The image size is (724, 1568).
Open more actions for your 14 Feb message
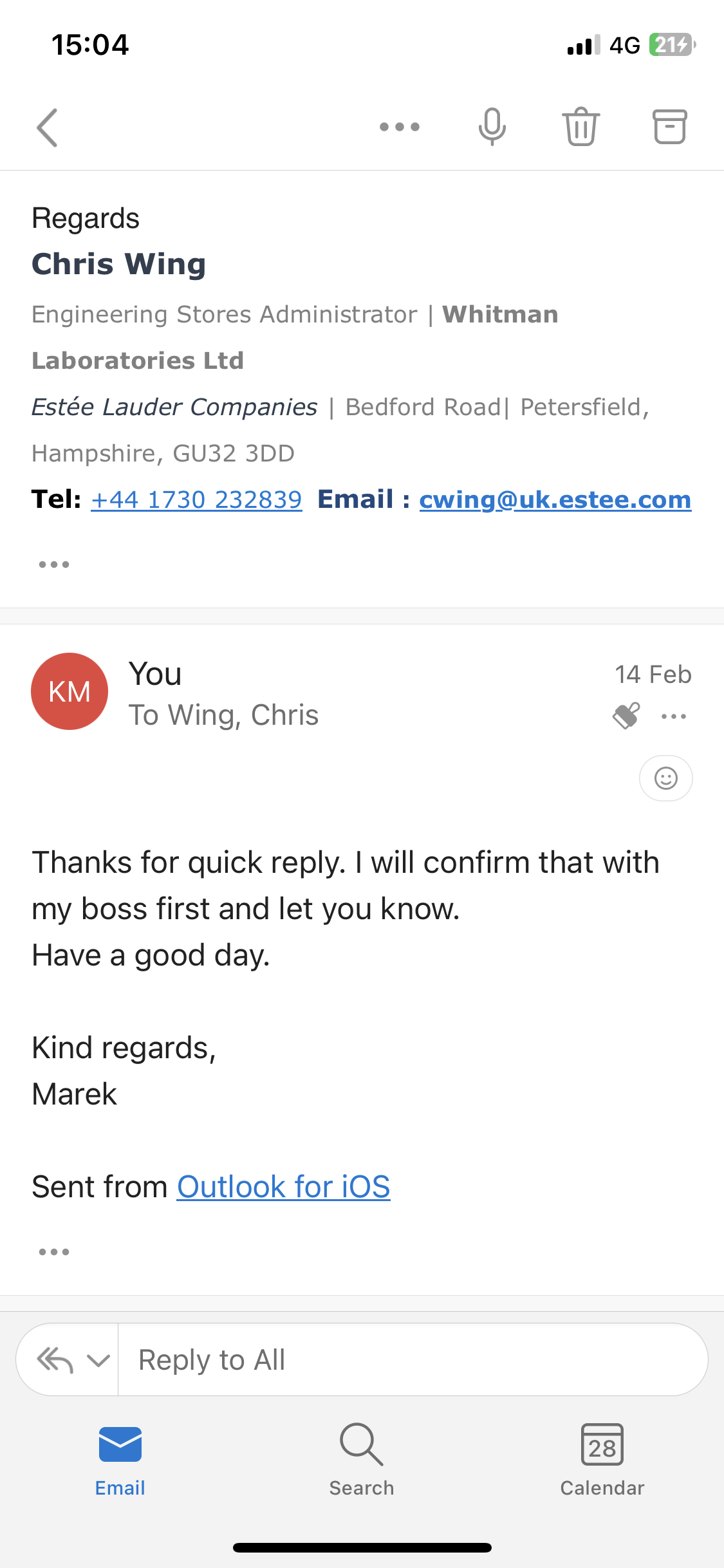674,716
